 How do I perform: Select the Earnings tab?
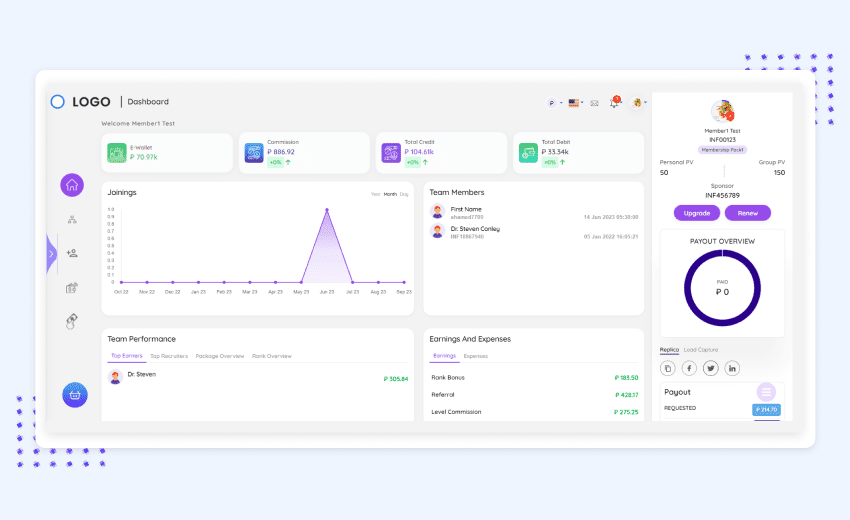tap(445, 356)
